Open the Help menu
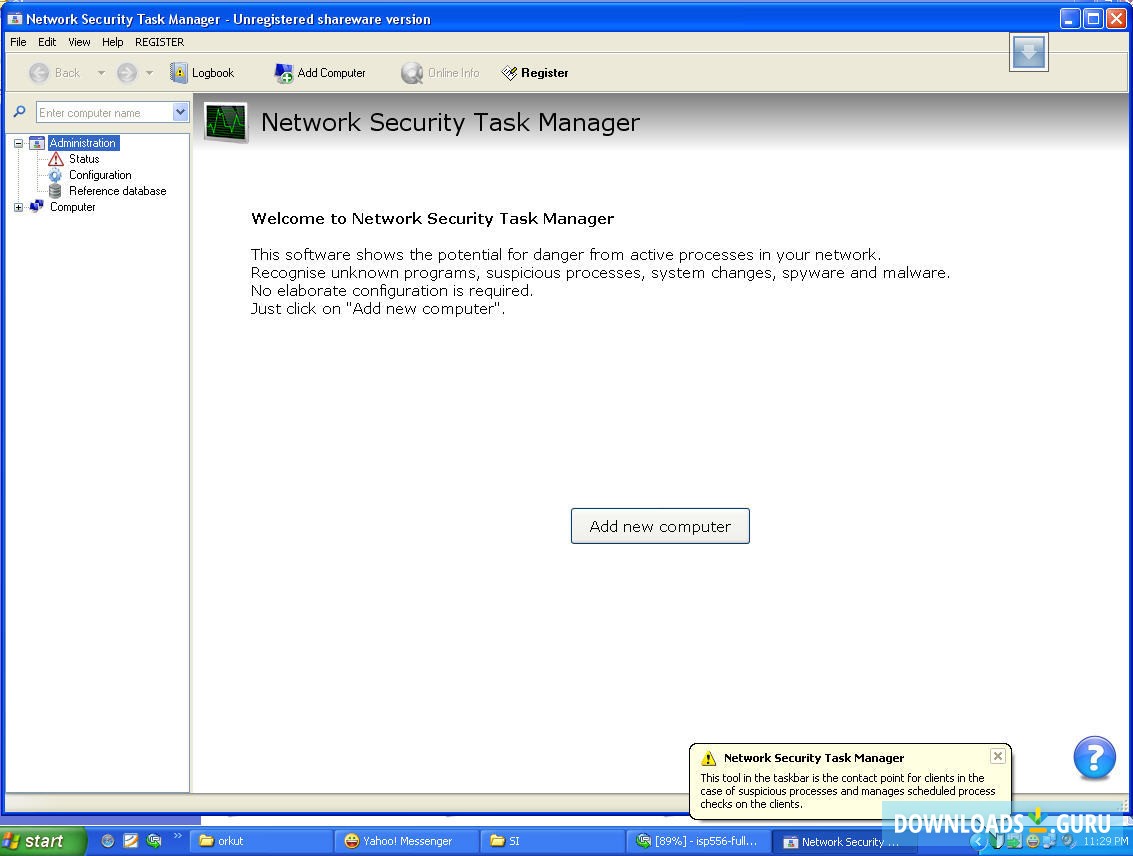 [x=112, y=42]
